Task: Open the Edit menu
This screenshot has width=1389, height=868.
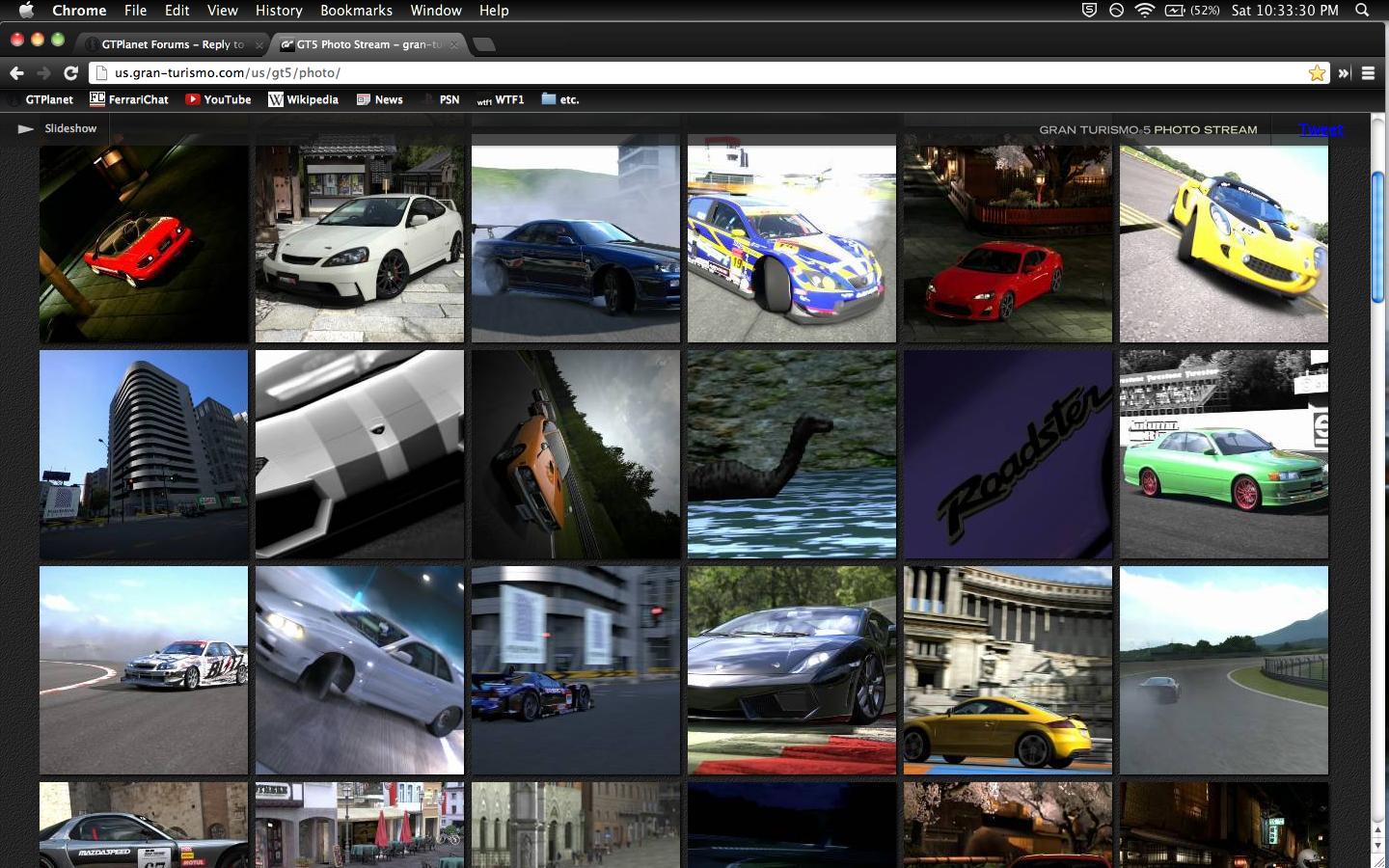Action: (177, 11)
